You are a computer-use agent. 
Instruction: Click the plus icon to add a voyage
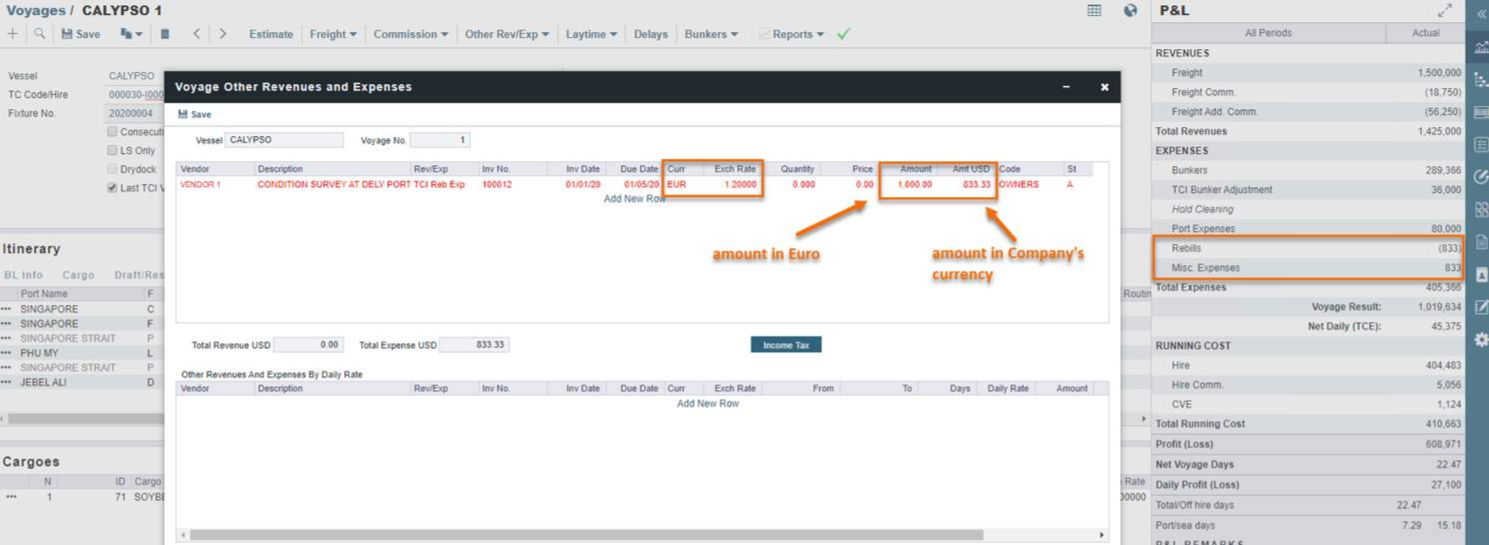point(12,34)
